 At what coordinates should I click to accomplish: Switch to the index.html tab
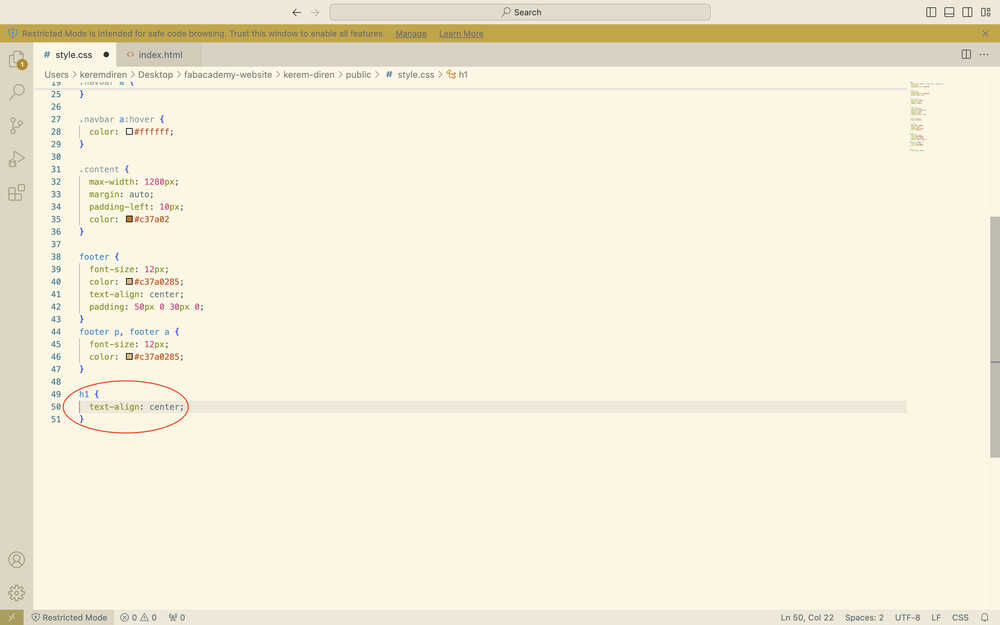point(160,55)
